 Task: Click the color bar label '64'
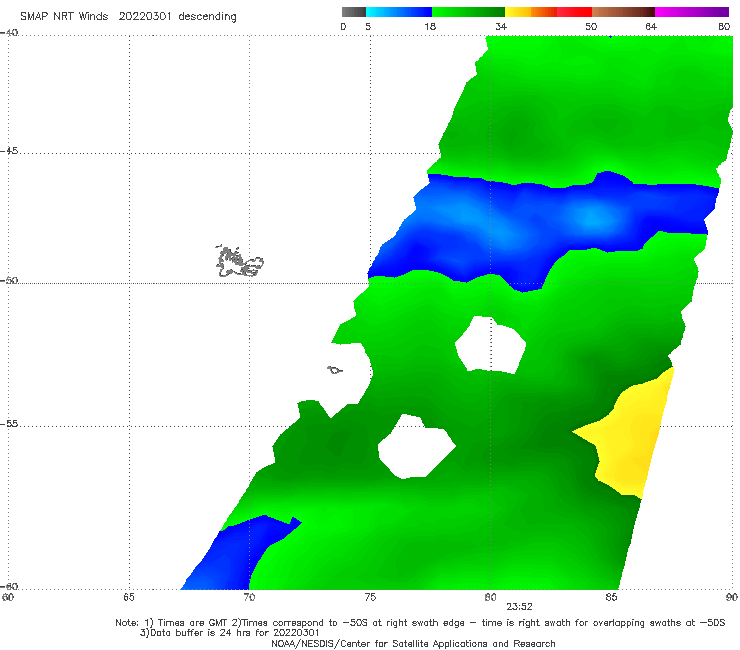click(x=651, y=26)
